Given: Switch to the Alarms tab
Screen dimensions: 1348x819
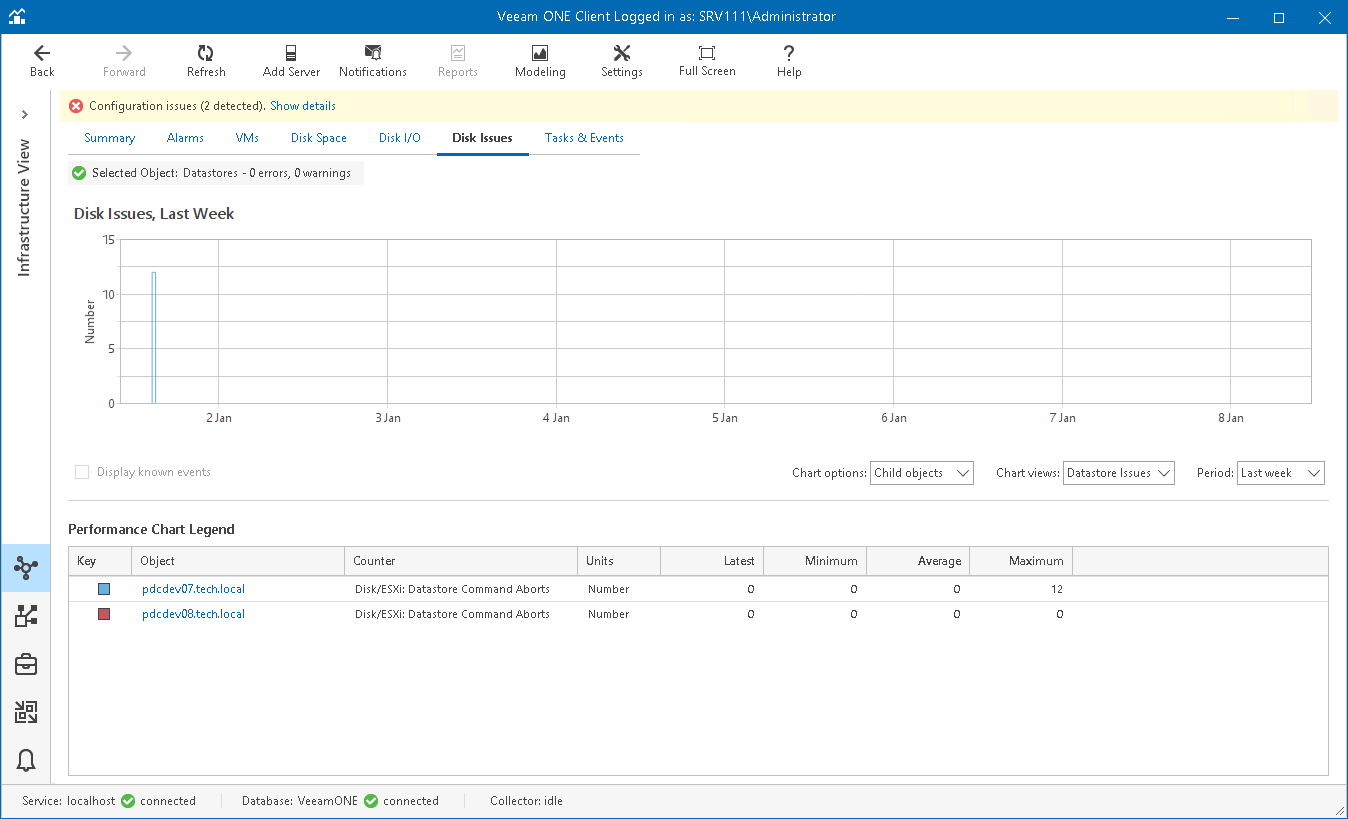Looking at the screenshot, I should 185,138.
